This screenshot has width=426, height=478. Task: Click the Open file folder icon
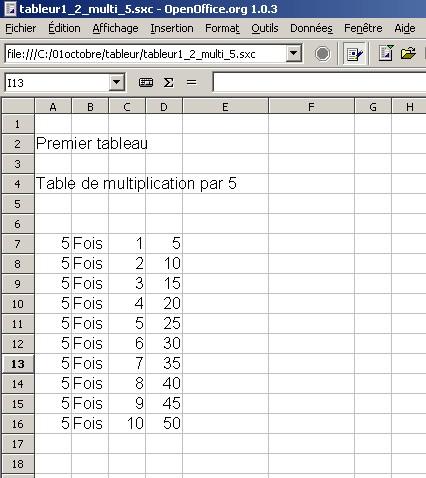(x=408, y=53)
